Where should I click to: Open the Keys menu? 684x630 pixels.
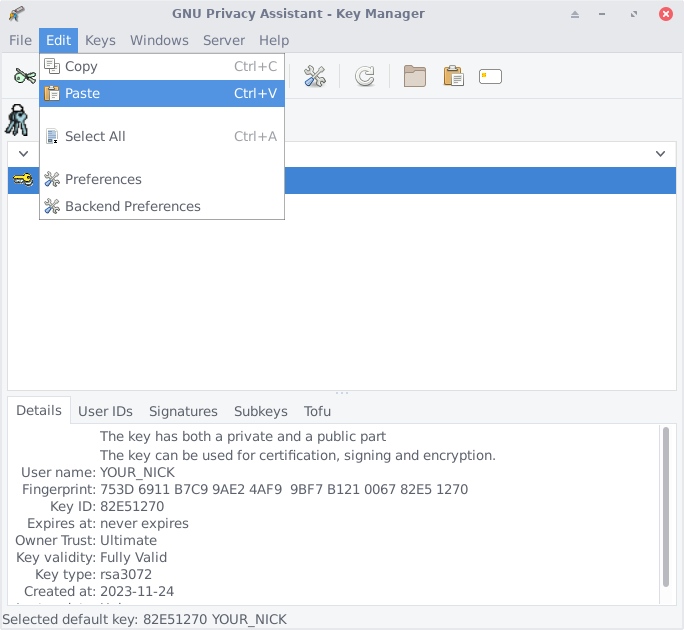click(x=100, y=40)
